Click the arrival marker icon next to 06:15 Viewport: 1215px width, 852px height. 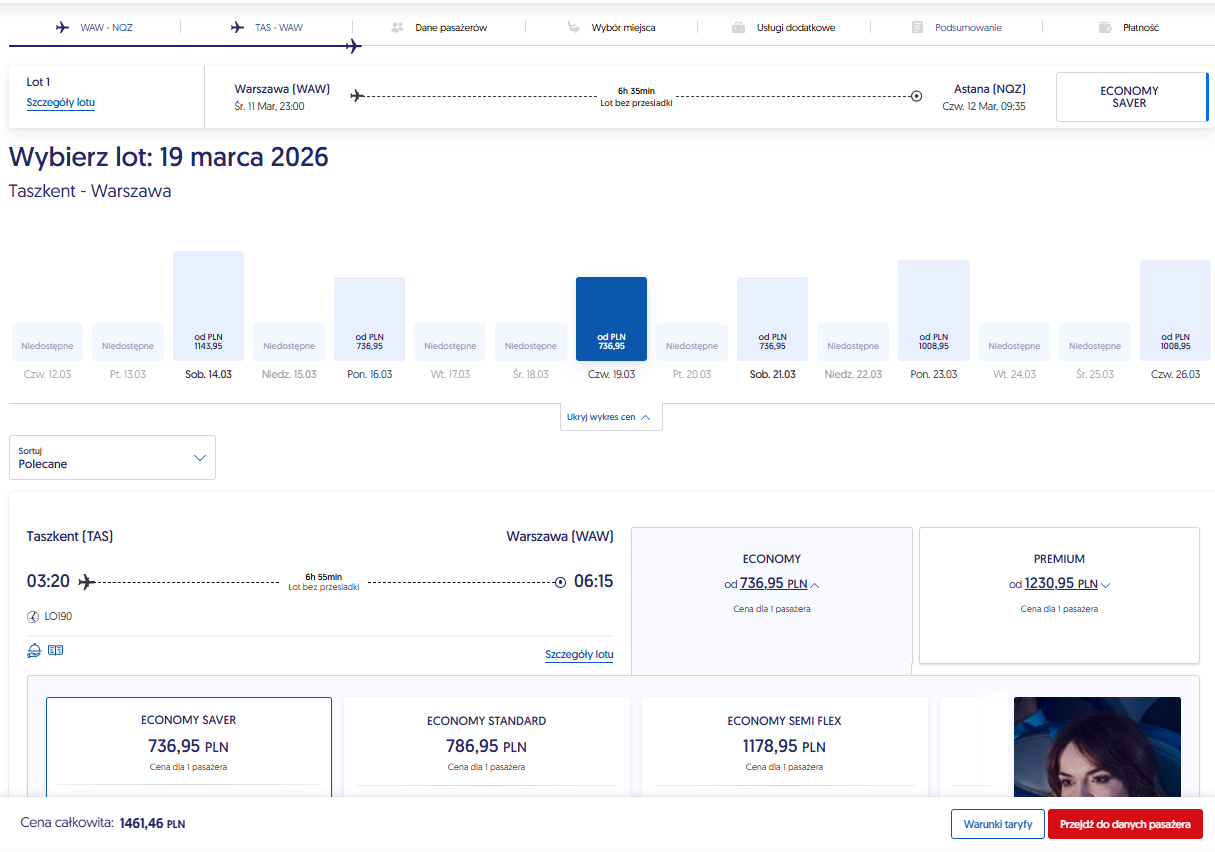pyautogui.click(x=560, y=582)
